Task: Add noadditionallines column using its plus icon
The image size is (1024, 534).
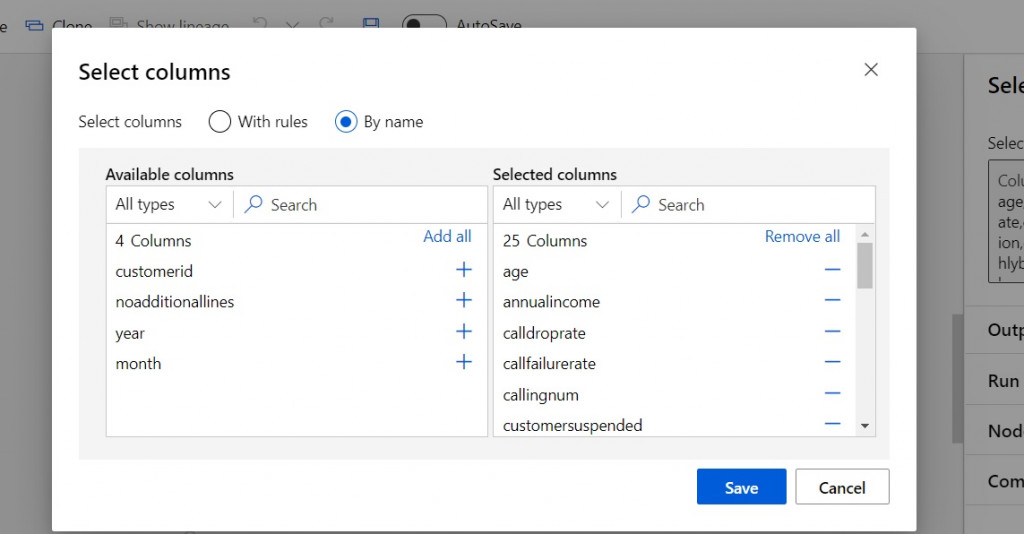Action: pos(463,301)
